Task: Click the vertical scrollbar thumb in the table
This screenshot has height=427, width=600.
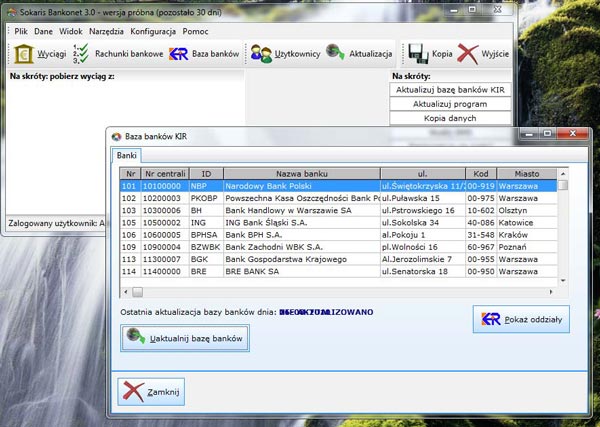Action: pos(563,185)
